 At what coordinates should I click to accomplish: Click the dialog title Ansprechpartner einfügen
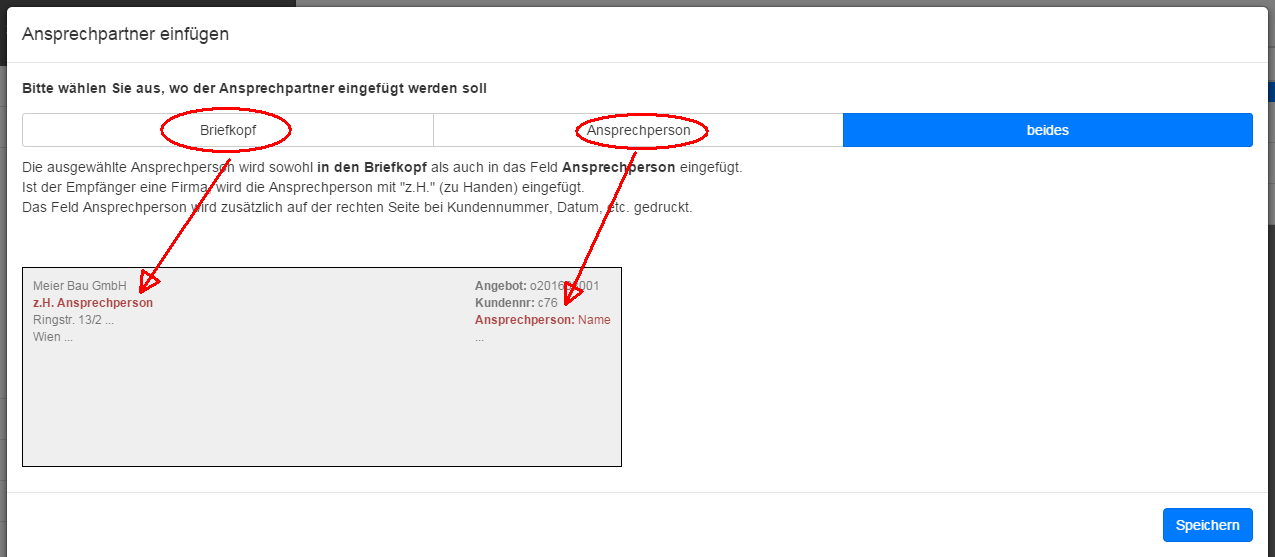126,34
